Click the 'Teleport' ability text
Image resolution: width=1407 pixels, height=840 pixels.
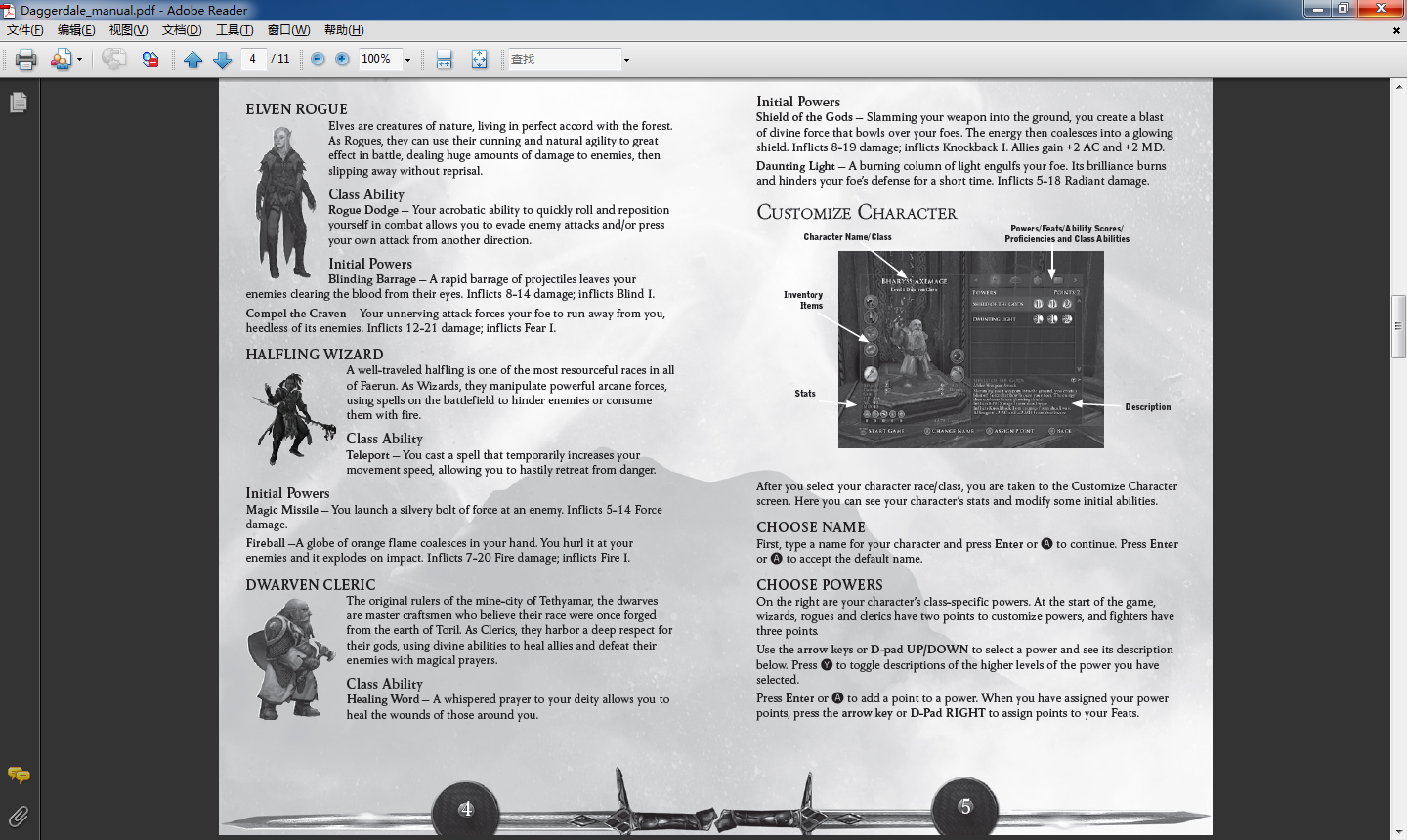coord(367,455)
